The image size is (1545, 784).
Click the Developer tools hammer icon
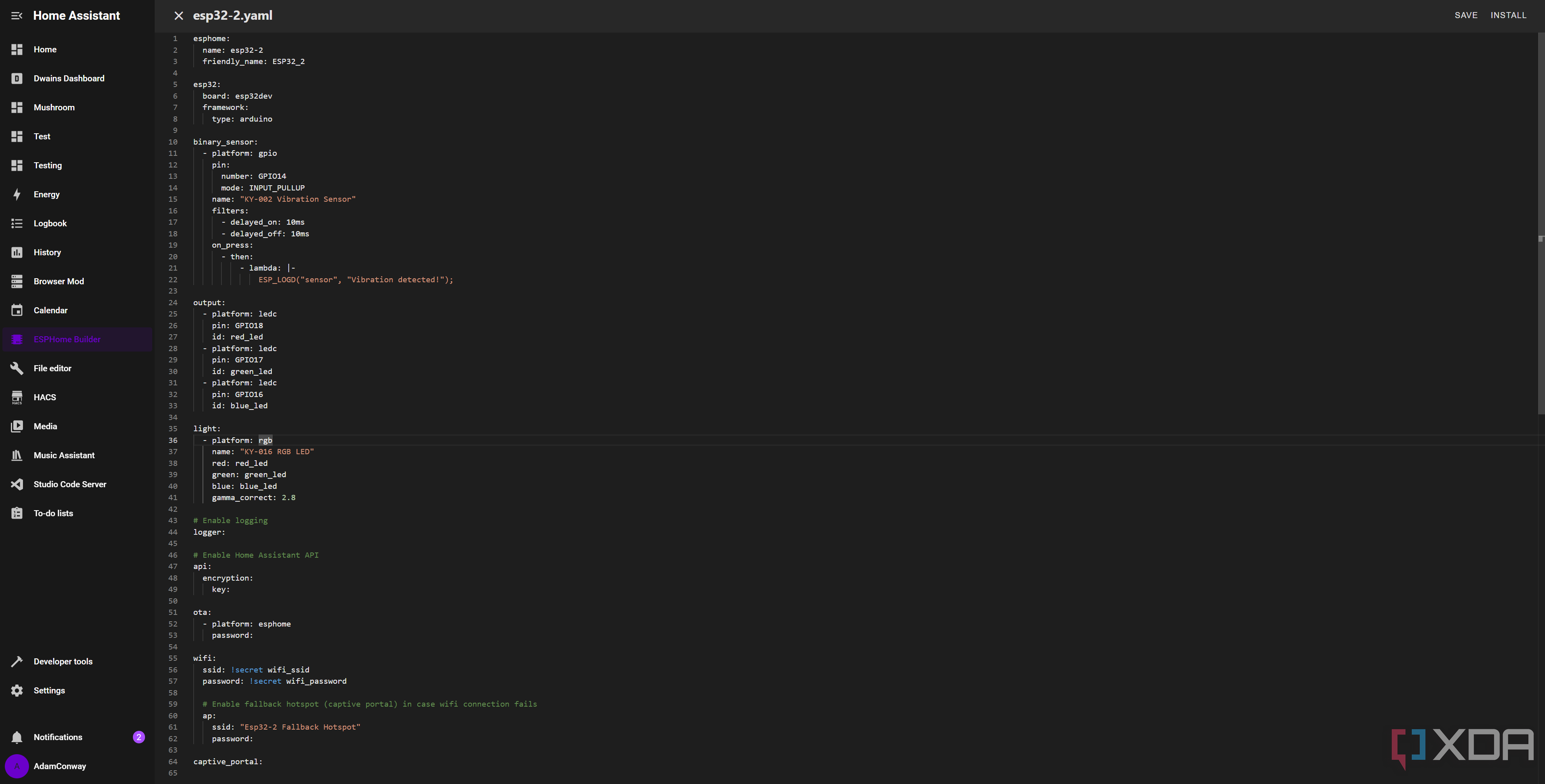[x=17, y=662]
